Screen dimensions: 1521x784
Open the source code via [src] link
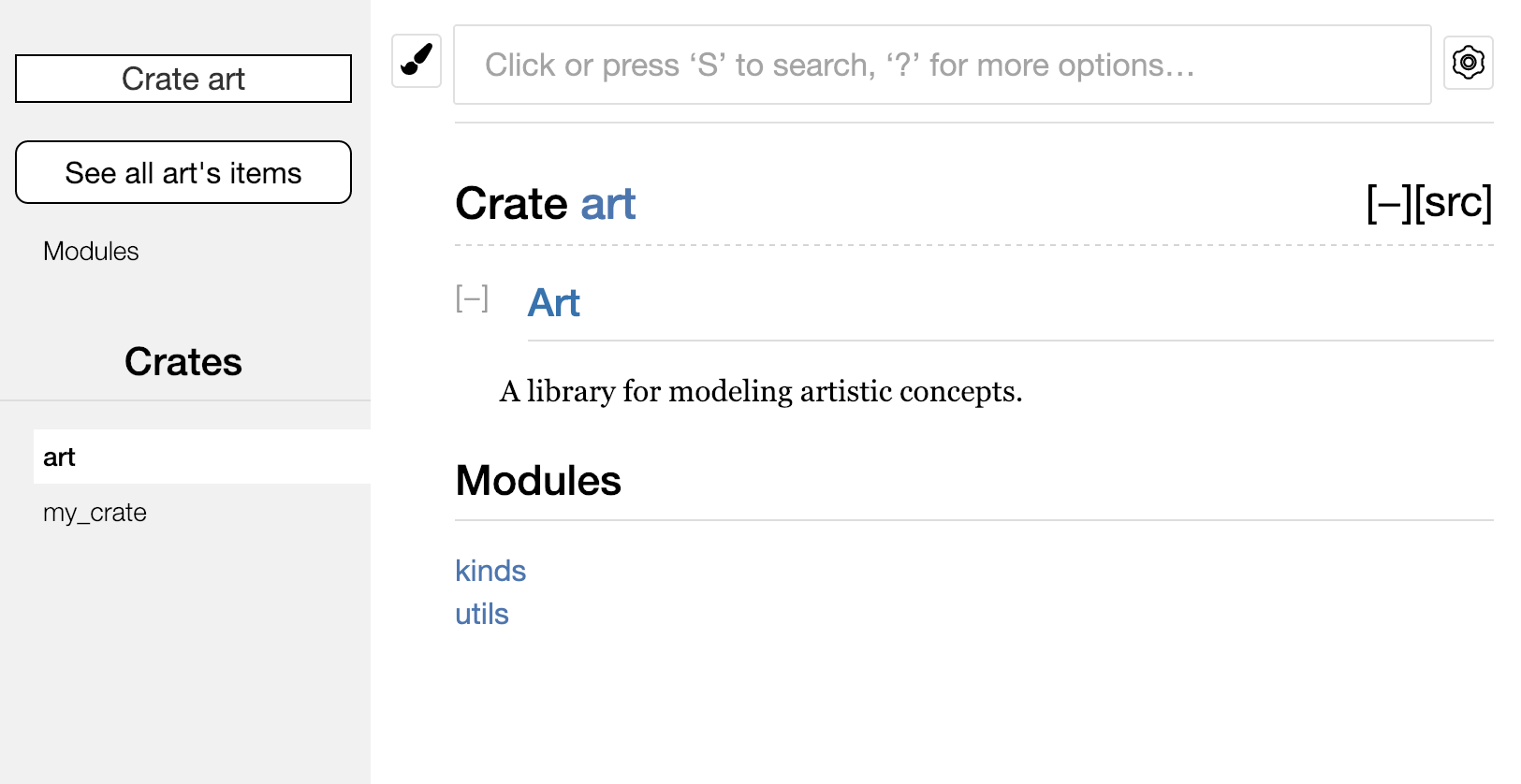[1452, 203]
